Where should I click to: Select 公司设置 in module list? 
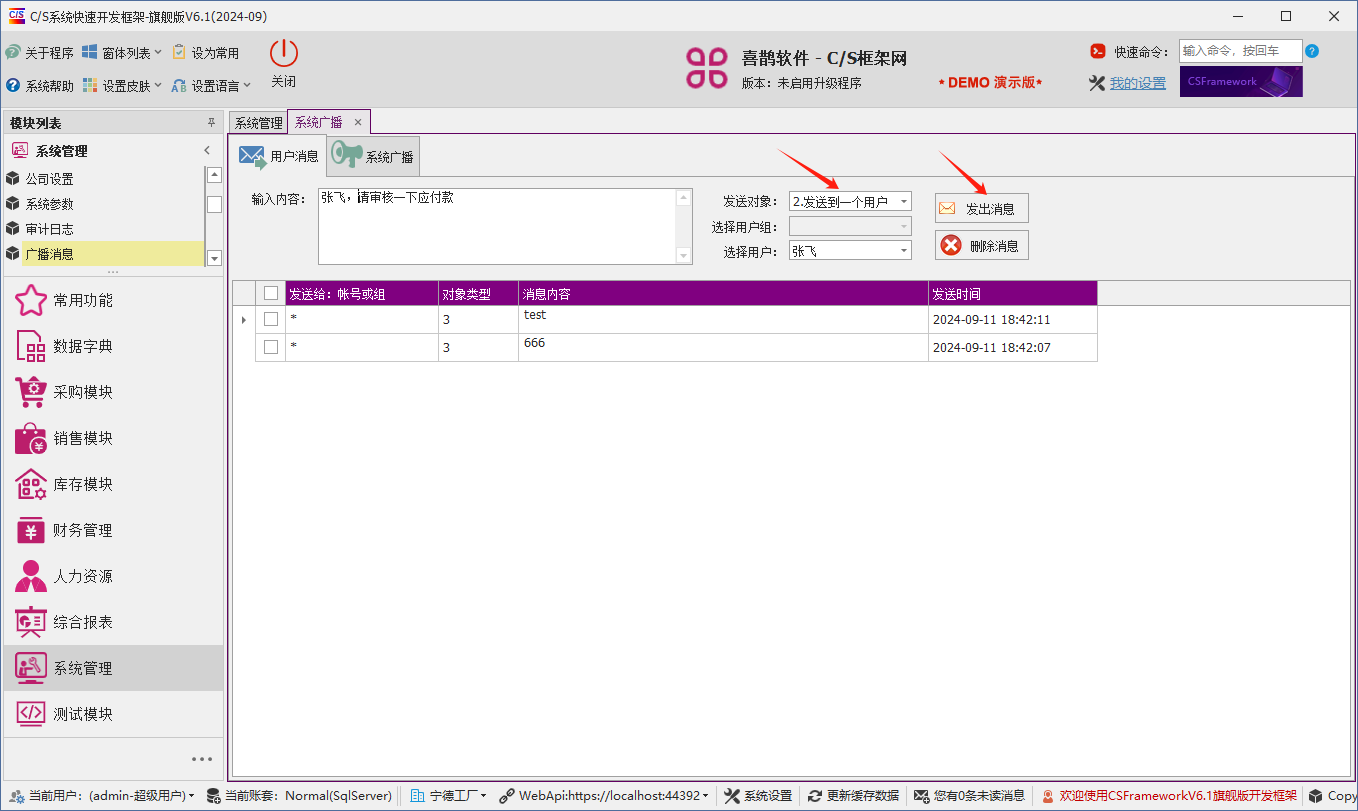click(x=103, y=179)
